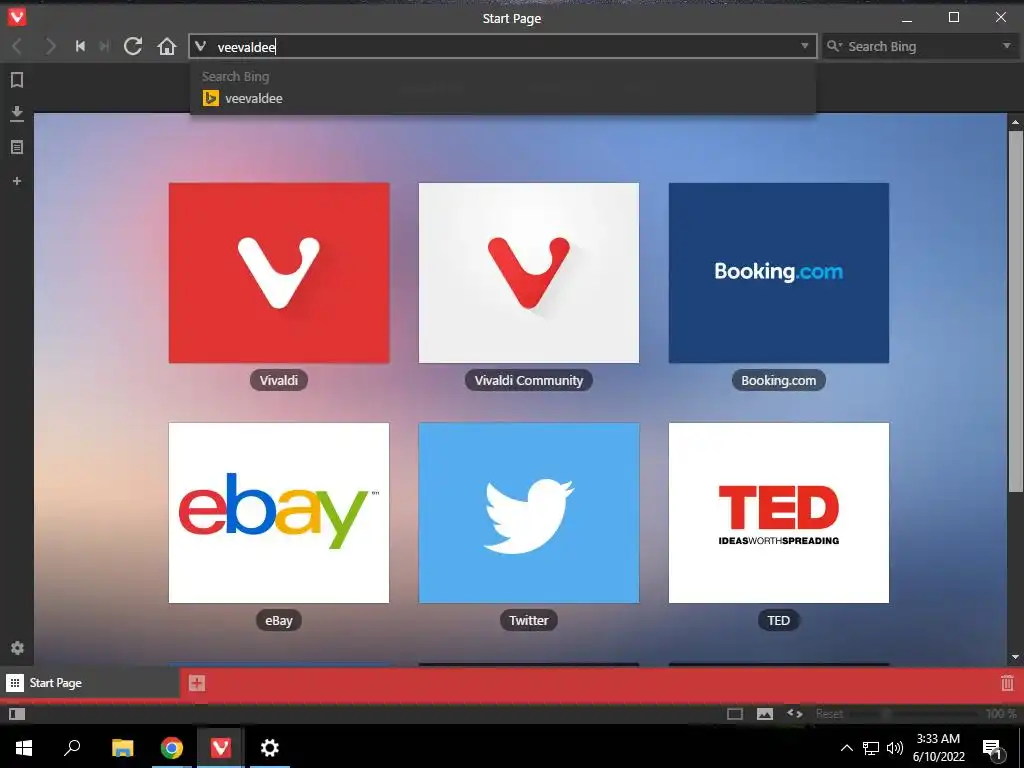Reload the current page
1024x768 pixels.
tap(133, 46)
